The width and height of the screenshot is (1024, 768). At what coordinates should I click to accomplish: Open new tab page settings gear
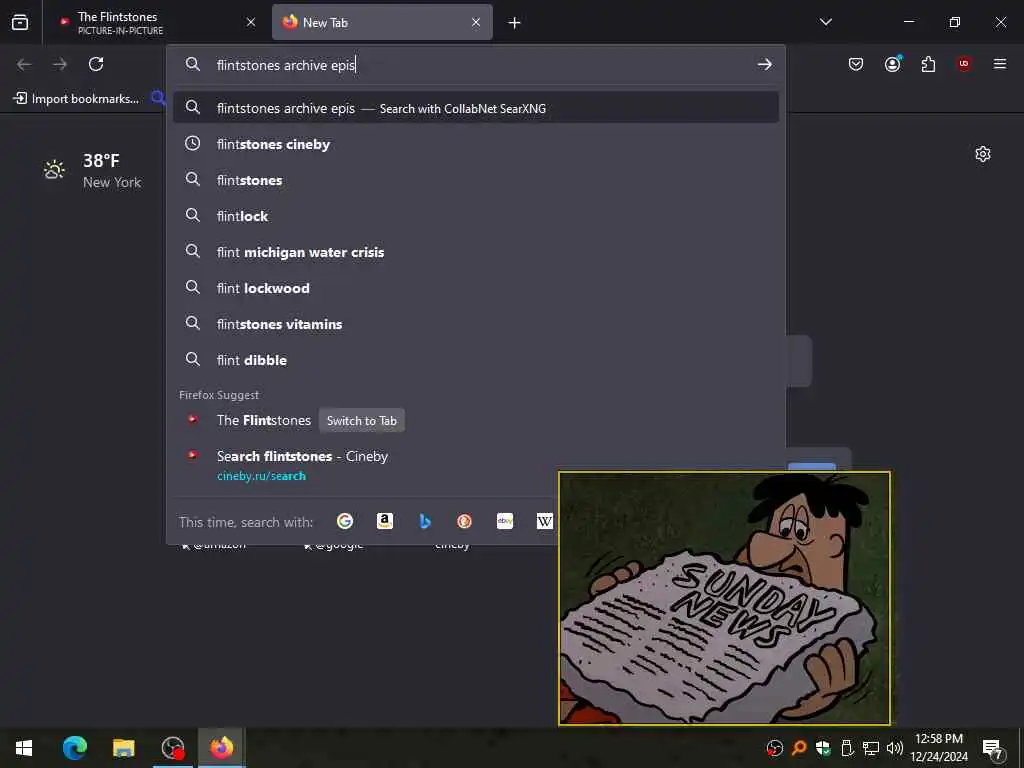coord(983,154)
